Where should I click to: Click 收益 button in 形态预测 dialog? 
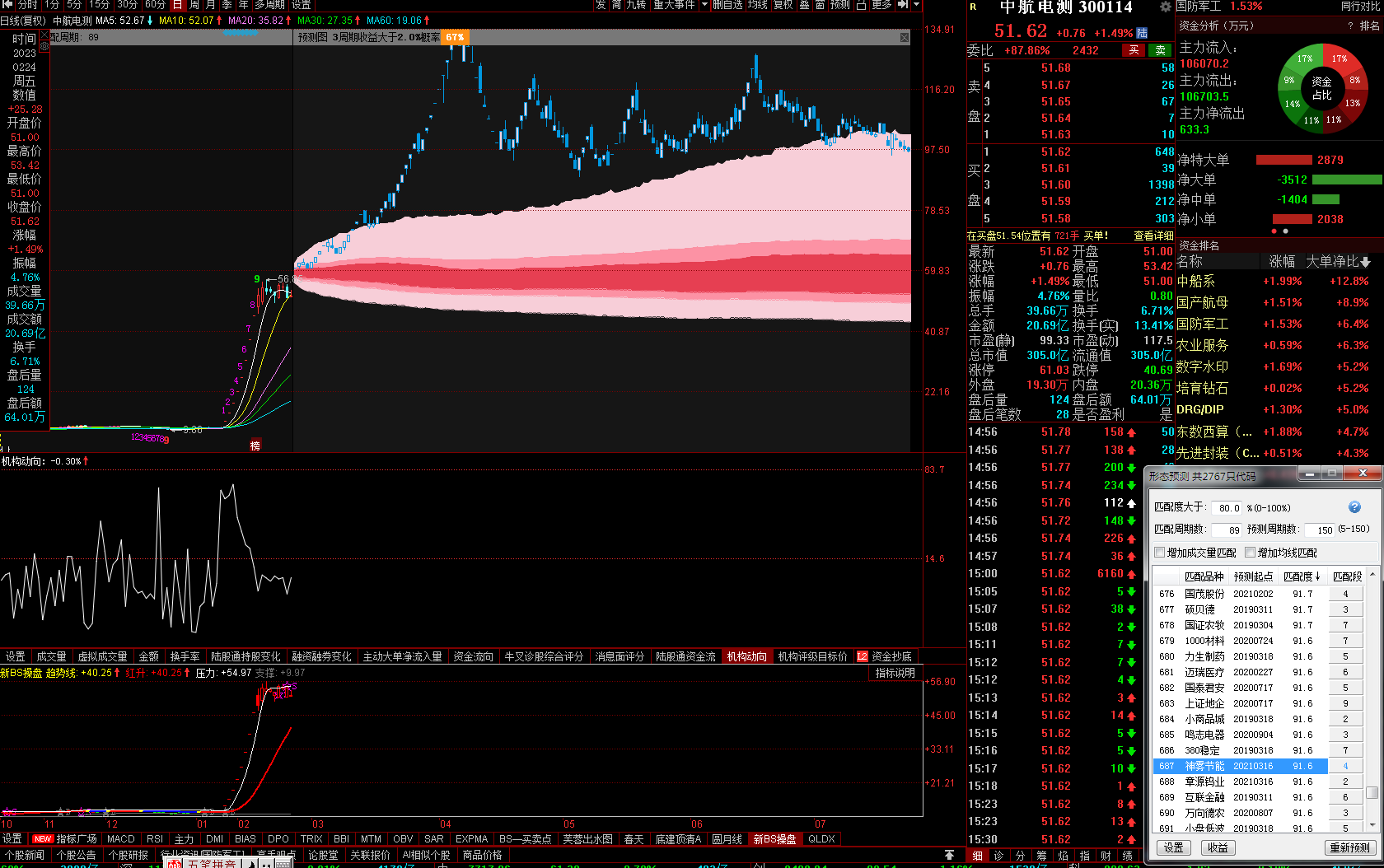1218,847
